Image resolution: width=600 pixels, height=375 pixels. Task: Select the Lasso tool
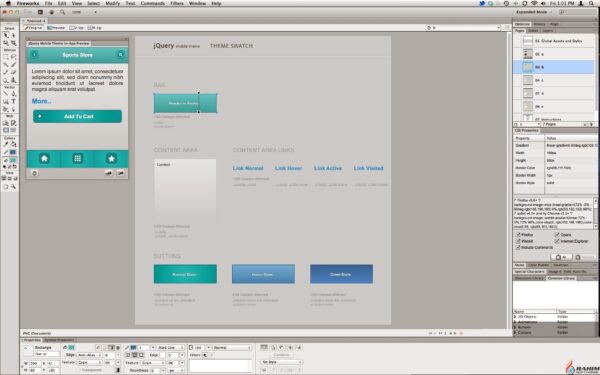coord(13,57)
